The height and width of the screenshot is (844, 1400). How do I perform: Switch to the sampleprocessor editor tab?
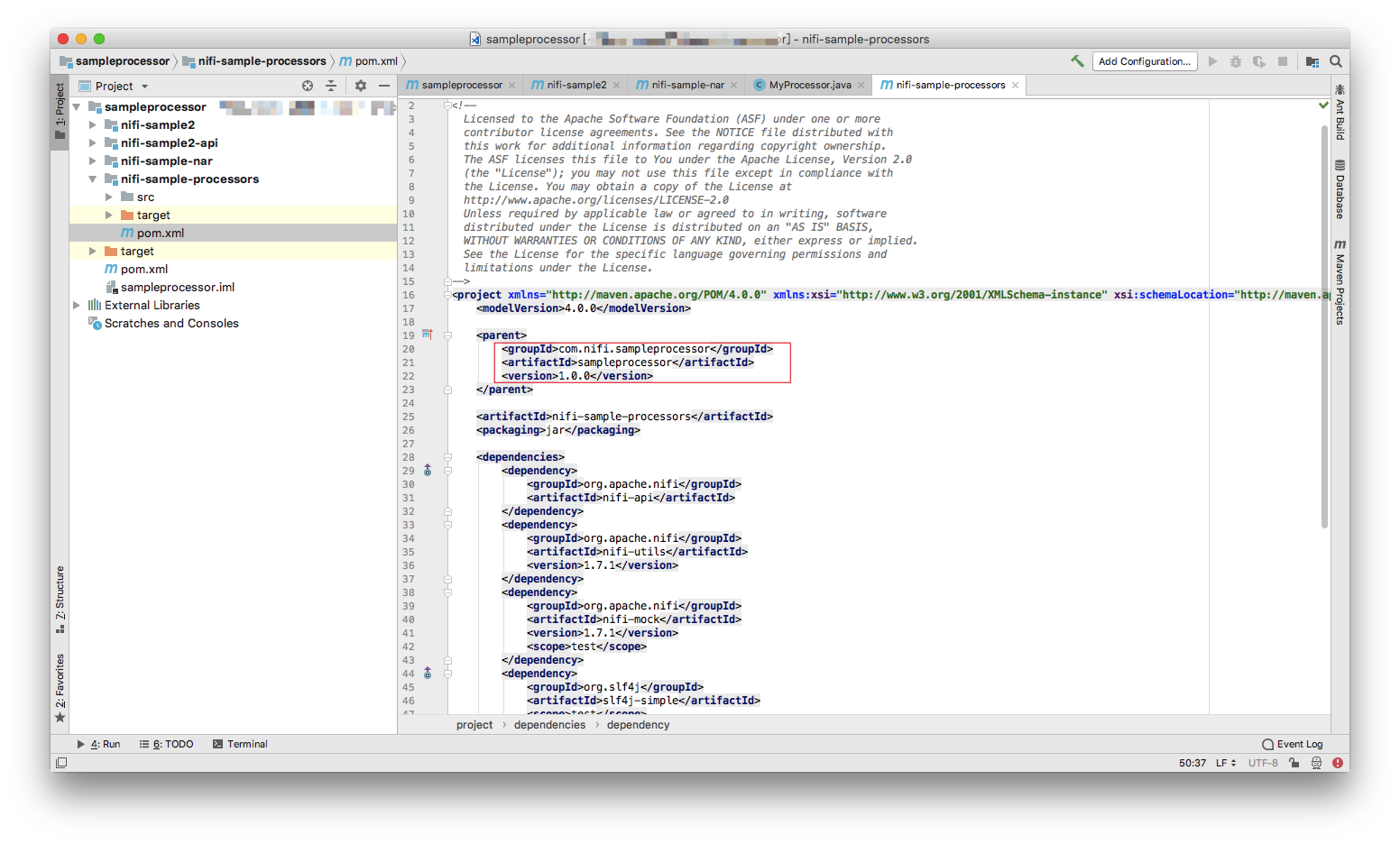(461, 85)
